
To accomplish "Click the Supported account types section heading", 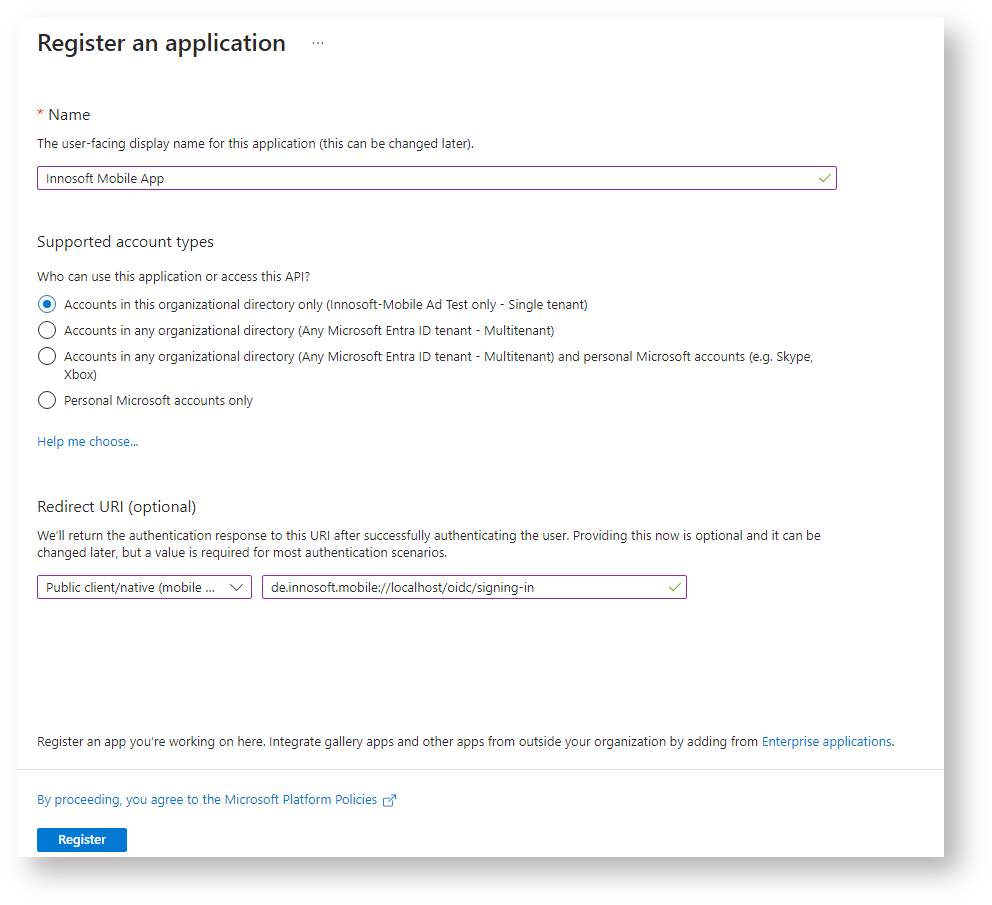I will [x=125, y=242].
